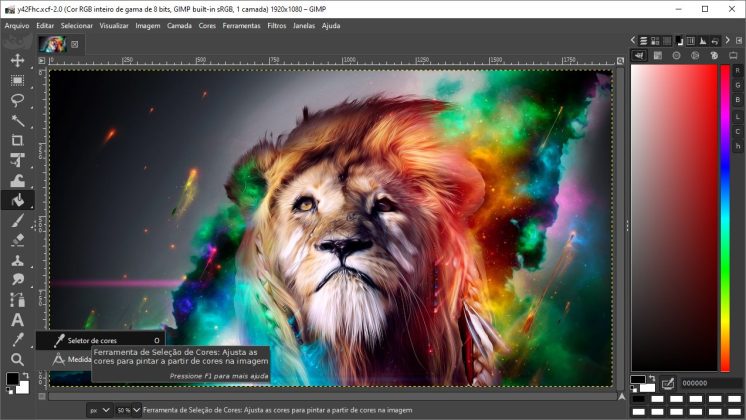
Task: Select the Eraser tool
Action: point(18,240)
